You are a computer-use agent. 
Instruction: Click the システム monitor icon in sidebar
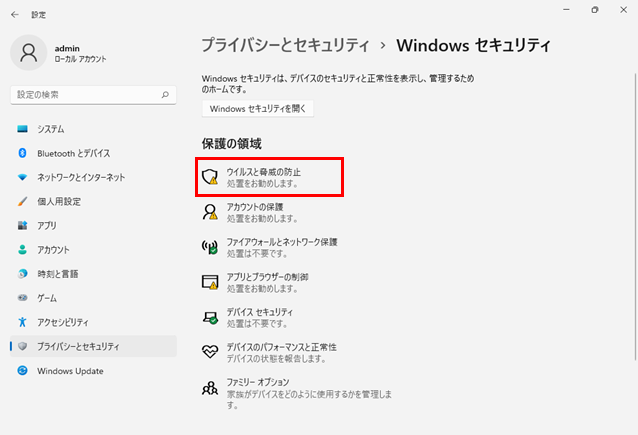pos(22,129)
